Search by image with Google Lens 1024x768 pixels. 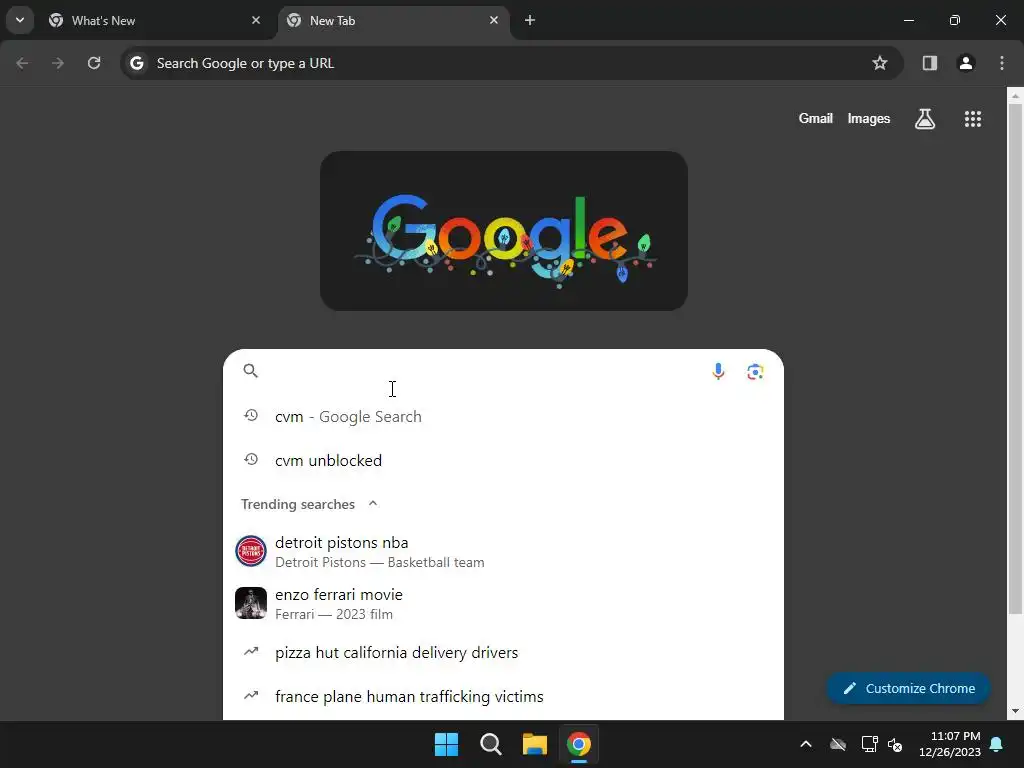[755, 372]
